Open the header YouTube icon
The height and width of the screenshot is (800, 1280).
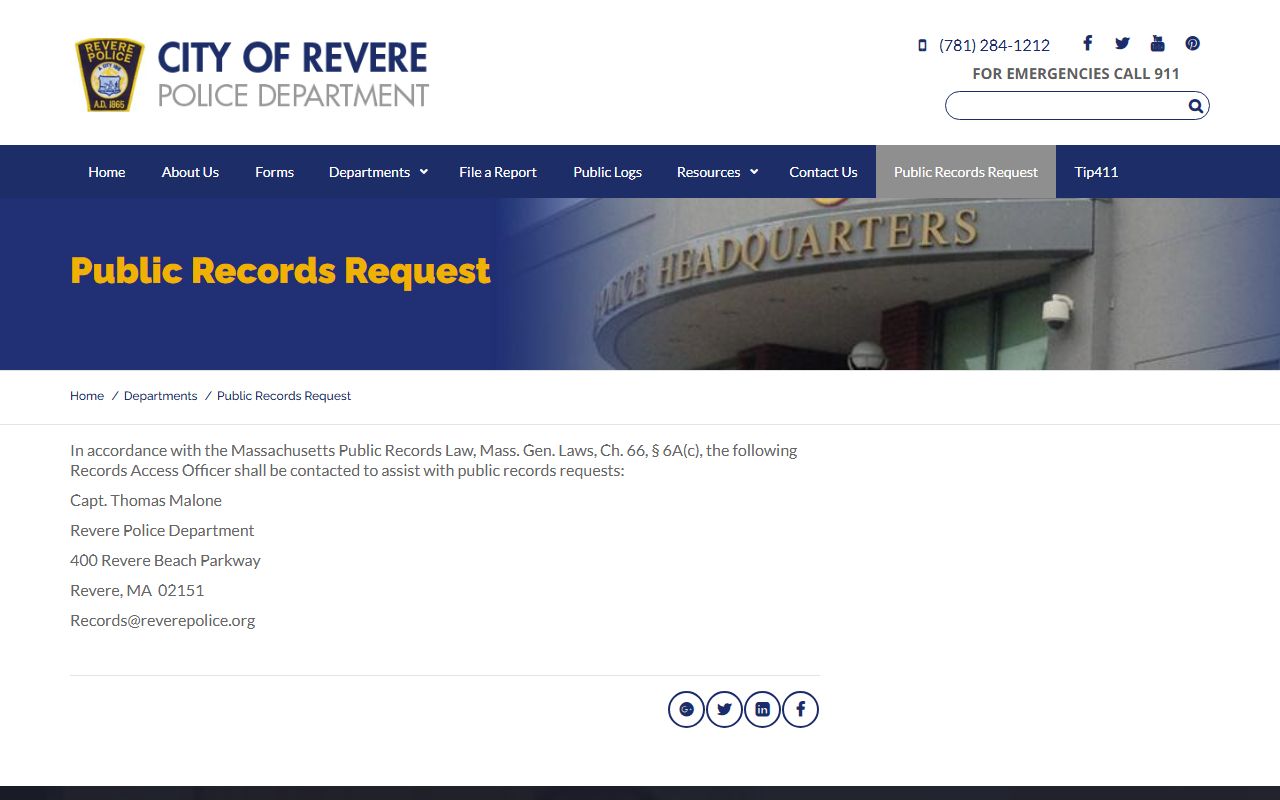tap(1157, 43)
